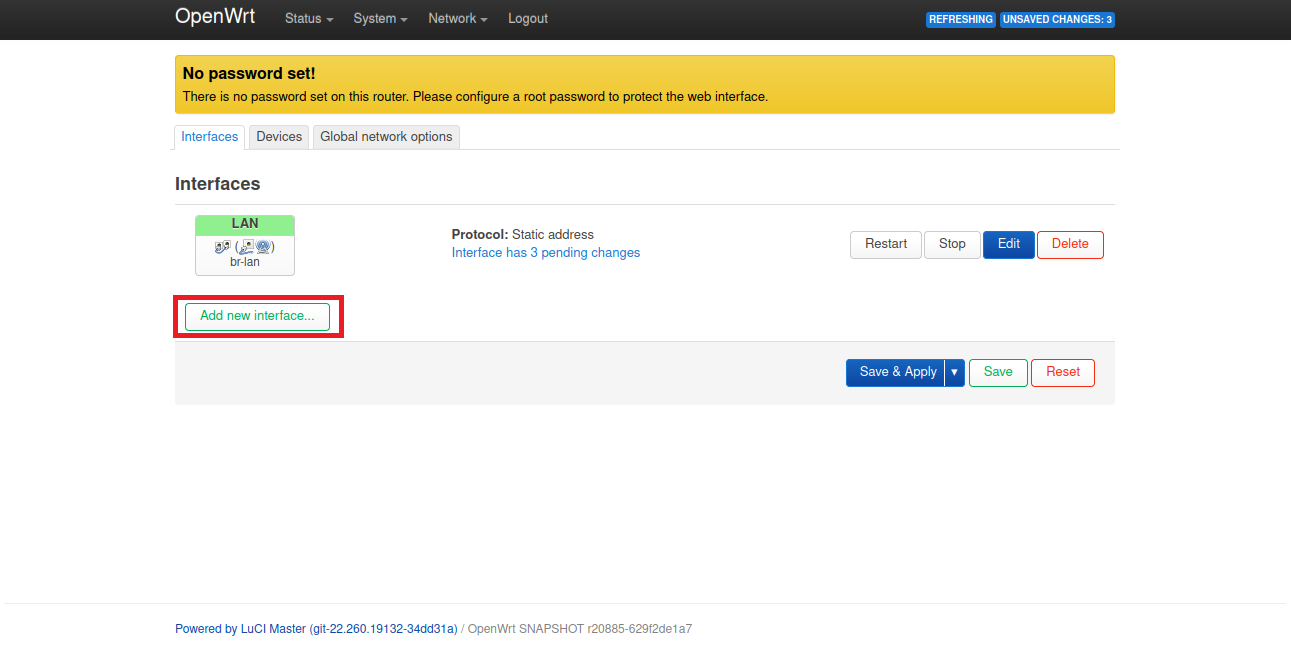Expand the Save & Apply dropdown arrow
Screen dimensions: 1291x656
tap(955, 372)
